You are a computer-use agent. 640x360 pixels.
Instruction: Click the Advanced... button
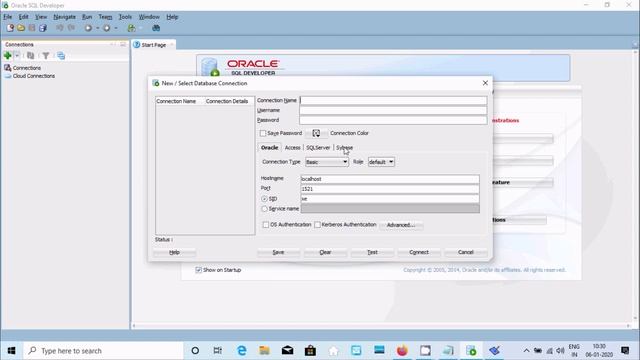click(x=401, y=225)
